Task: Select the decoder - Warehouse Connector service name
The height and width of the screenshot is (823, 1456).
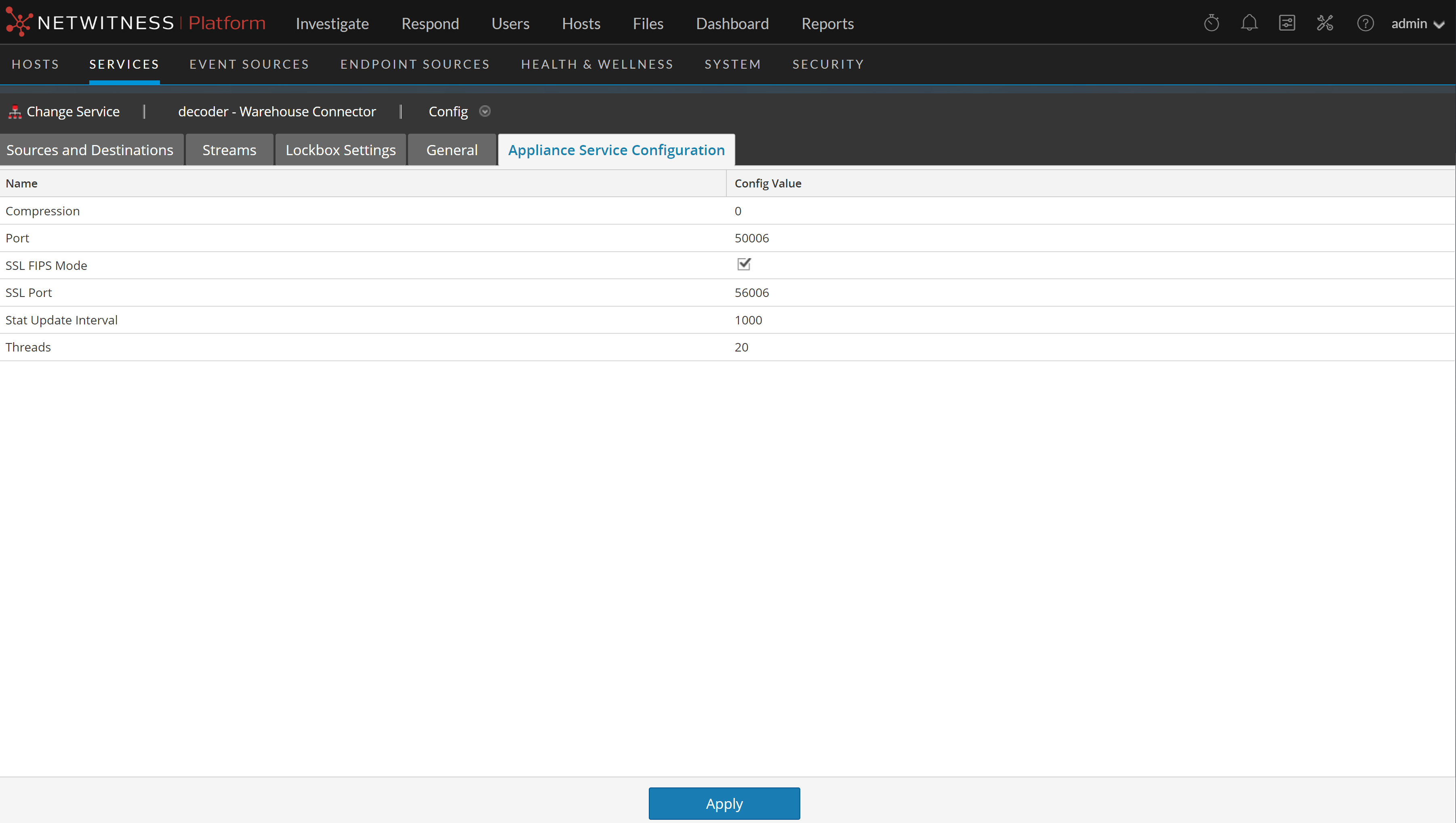Action: (276, 112)
